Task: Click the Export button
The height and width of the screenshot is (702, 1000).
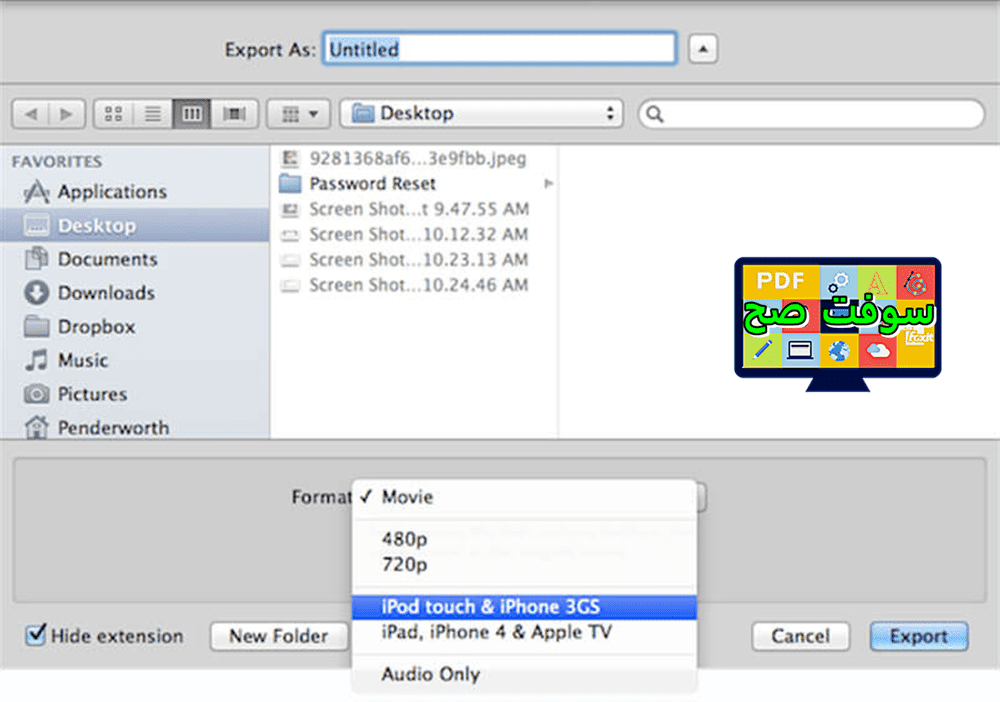Action: [x=917, y=636]
